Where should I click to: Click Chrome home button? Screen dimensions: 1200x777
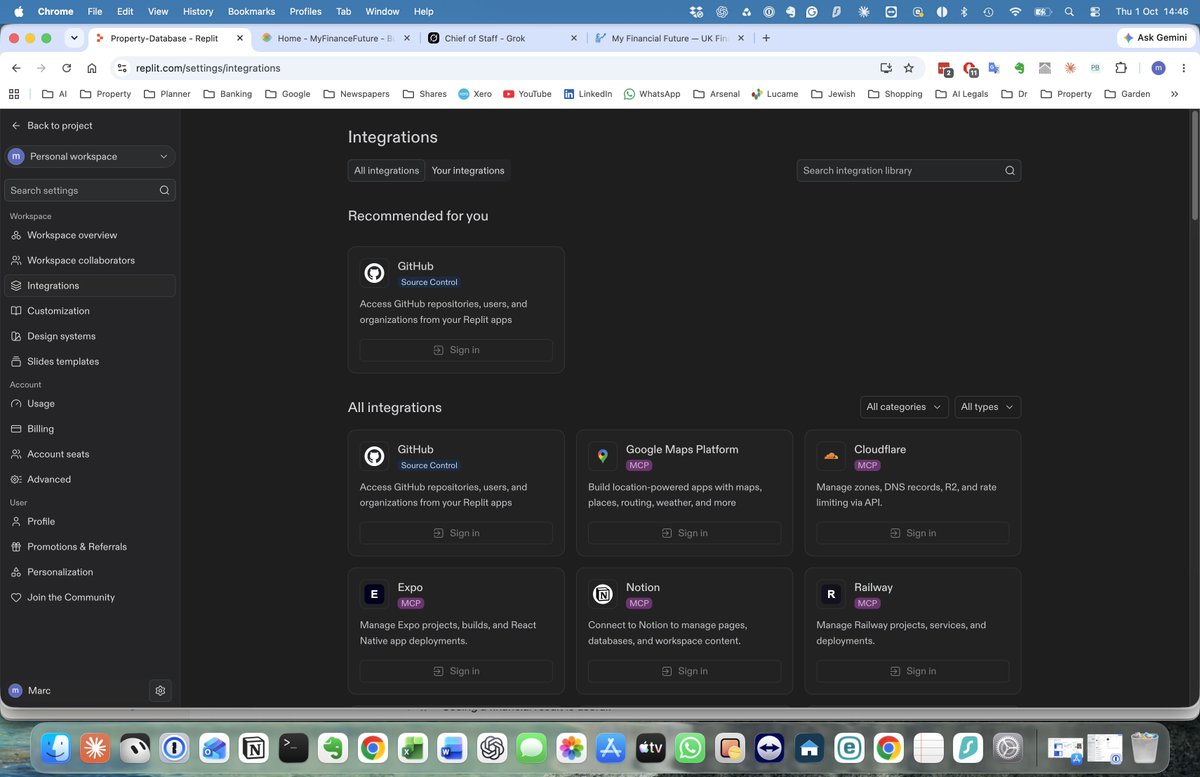click(91, 68)
